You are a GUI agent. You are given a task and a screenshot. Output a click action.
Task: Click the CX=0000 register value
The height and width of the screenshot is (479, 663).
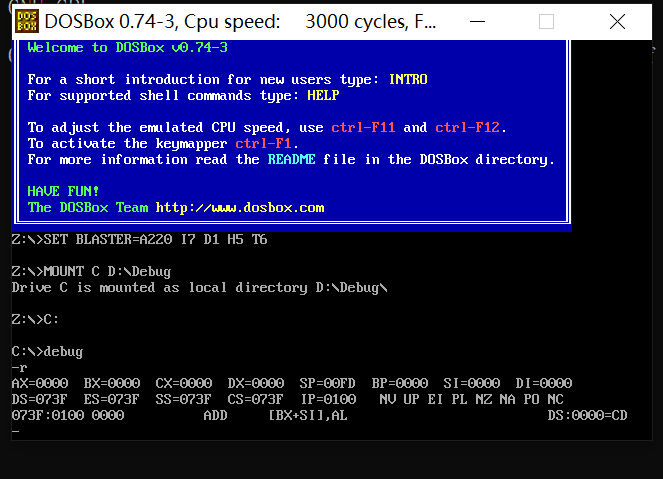tap(184, 383)
